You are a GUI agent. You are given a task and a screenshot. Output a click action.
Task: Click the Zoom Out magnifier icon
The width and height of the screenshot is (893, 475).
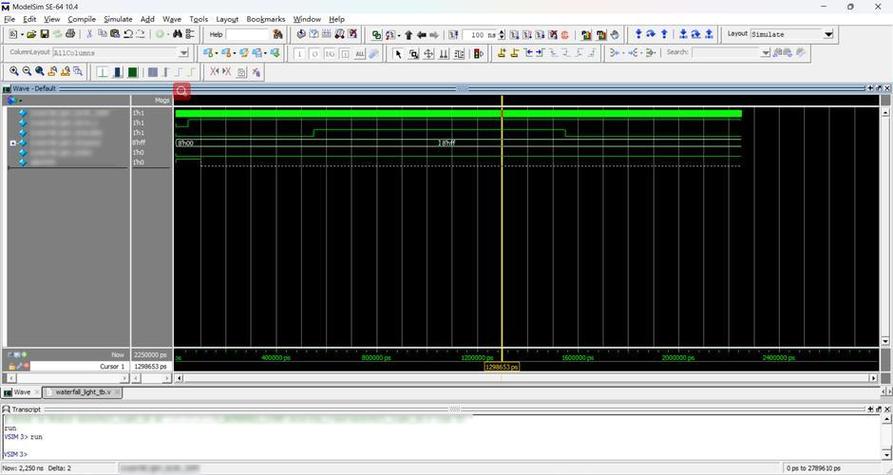pyautogui.click(x=27, y=72)
